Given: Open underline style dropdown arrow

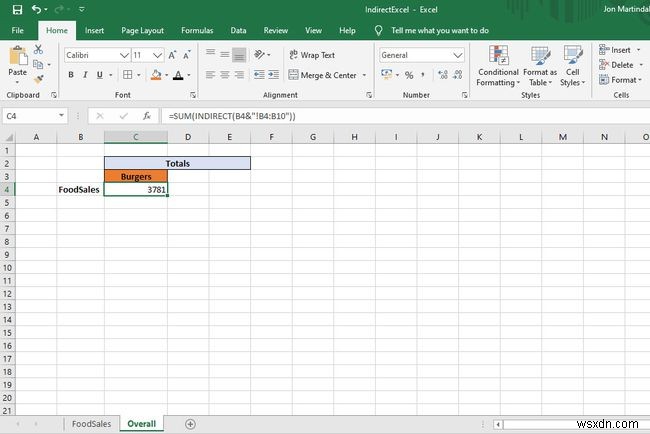Looking at the screenshot, I should click(x=111, y=75).
